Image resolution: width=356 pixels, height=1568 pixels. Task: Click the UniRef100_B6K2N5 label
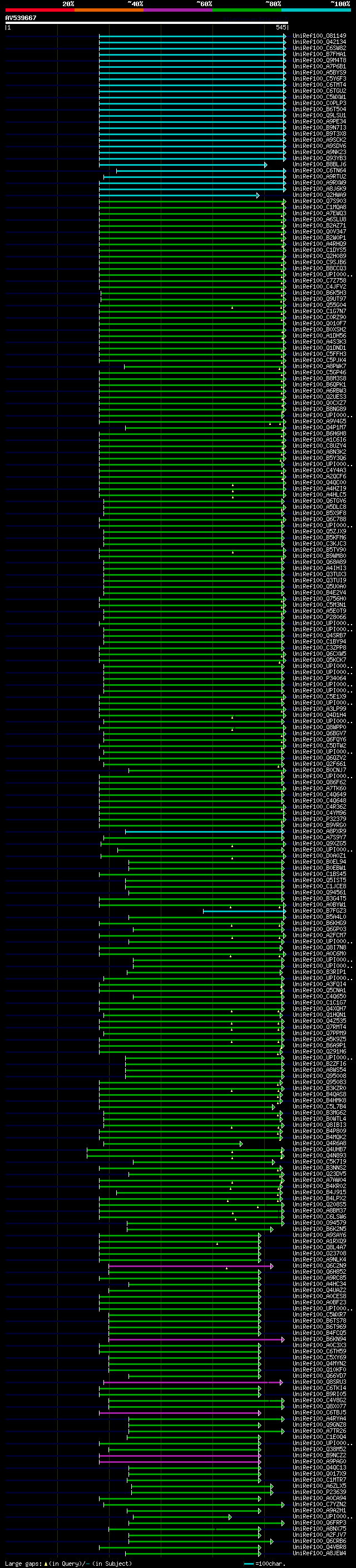[x=319, y=1228]
